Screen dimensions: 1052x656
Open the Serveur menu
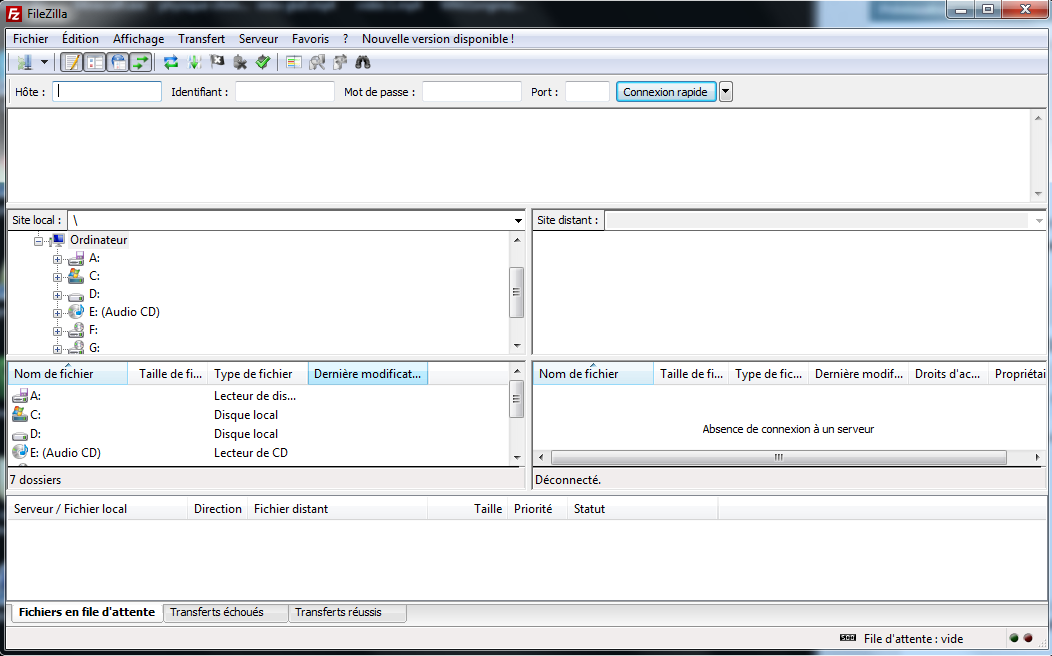pos(258,39)
